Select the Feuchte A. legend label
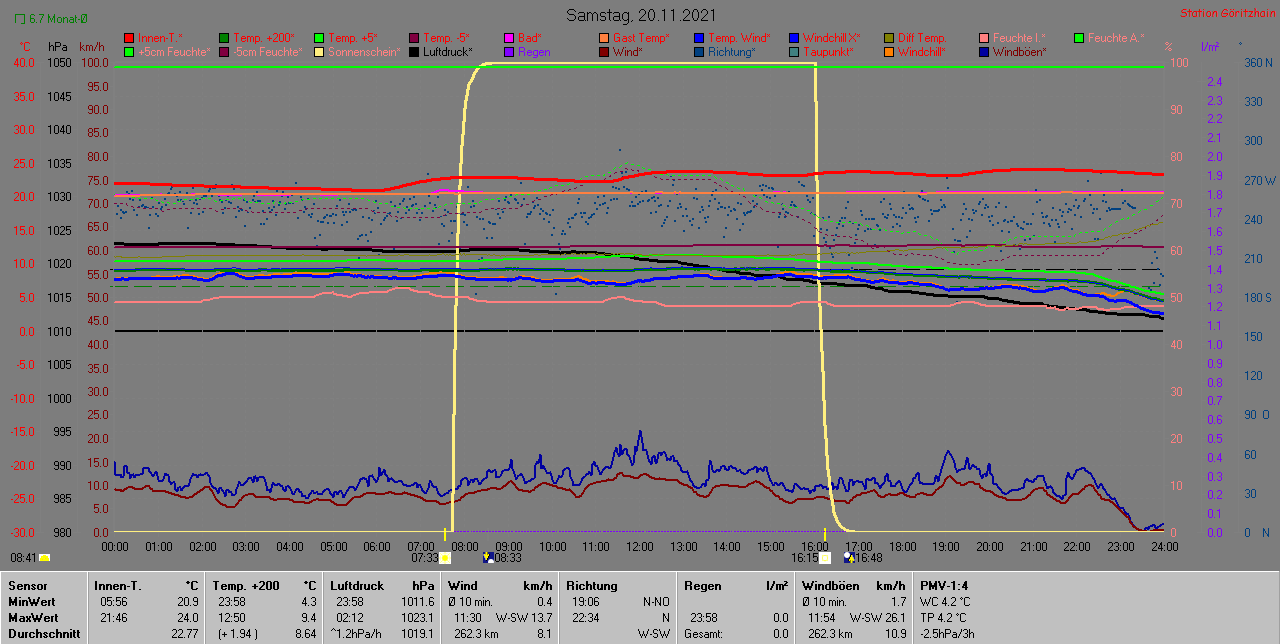The image size is (1280, 644). tap(1116, 38)
